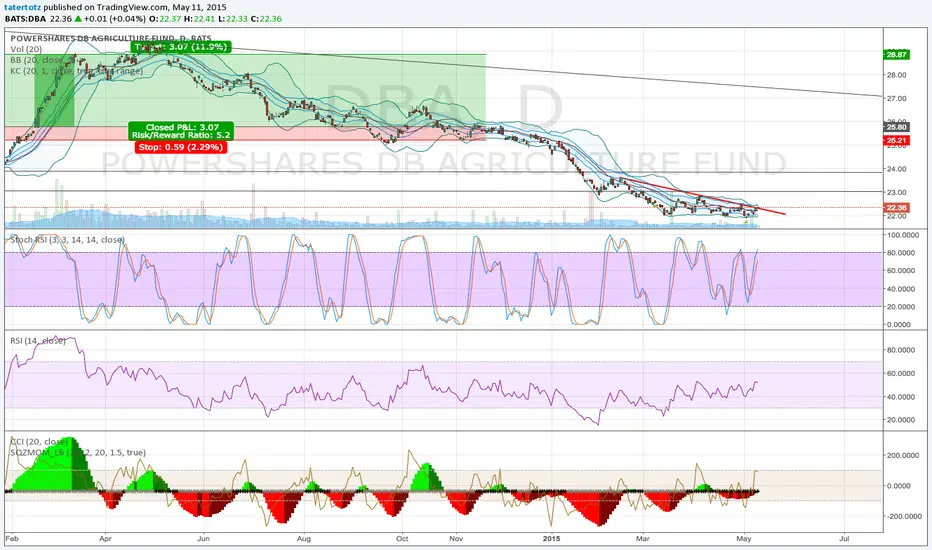Click the 24.00 price axis value
Viewport: 932px width, 550px height.
[896, 169]
